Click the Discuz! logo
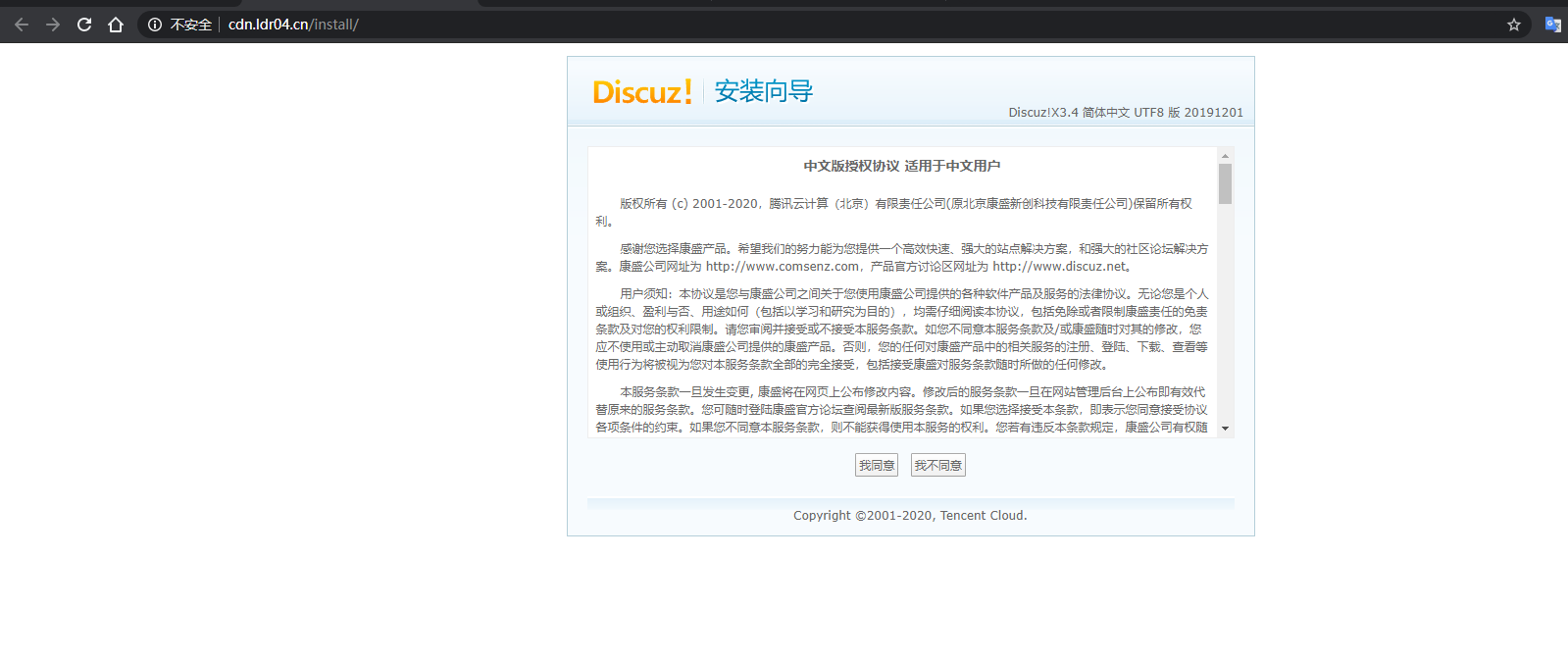The height and width of the screenshot is (660, 1568). (642, 92)
